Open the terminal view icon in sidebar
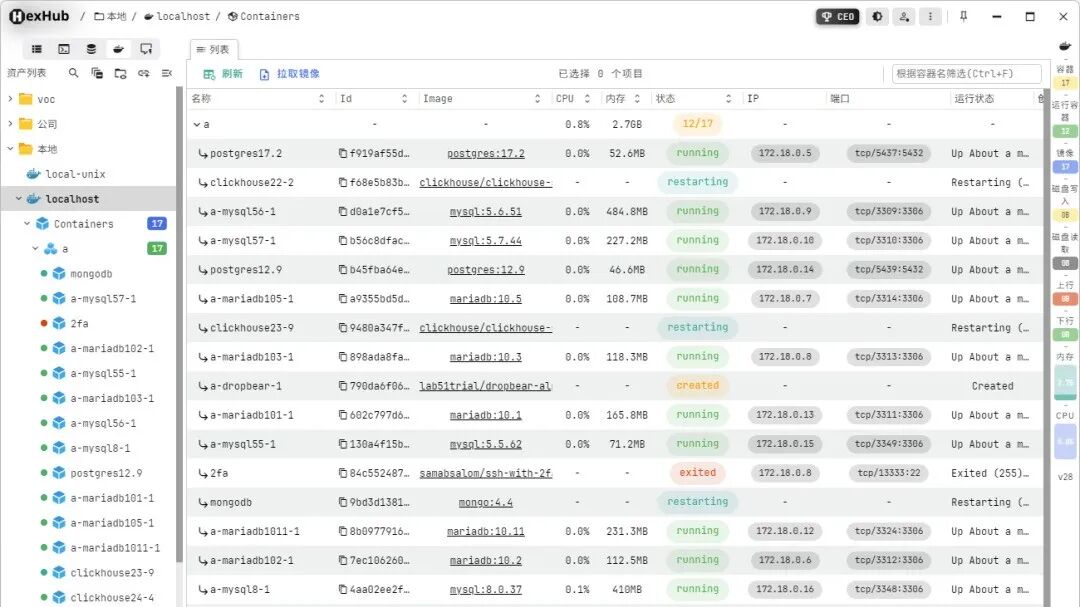Image resolution: width=1080 pixels, height=607 pixels. [x=64, y=49]
